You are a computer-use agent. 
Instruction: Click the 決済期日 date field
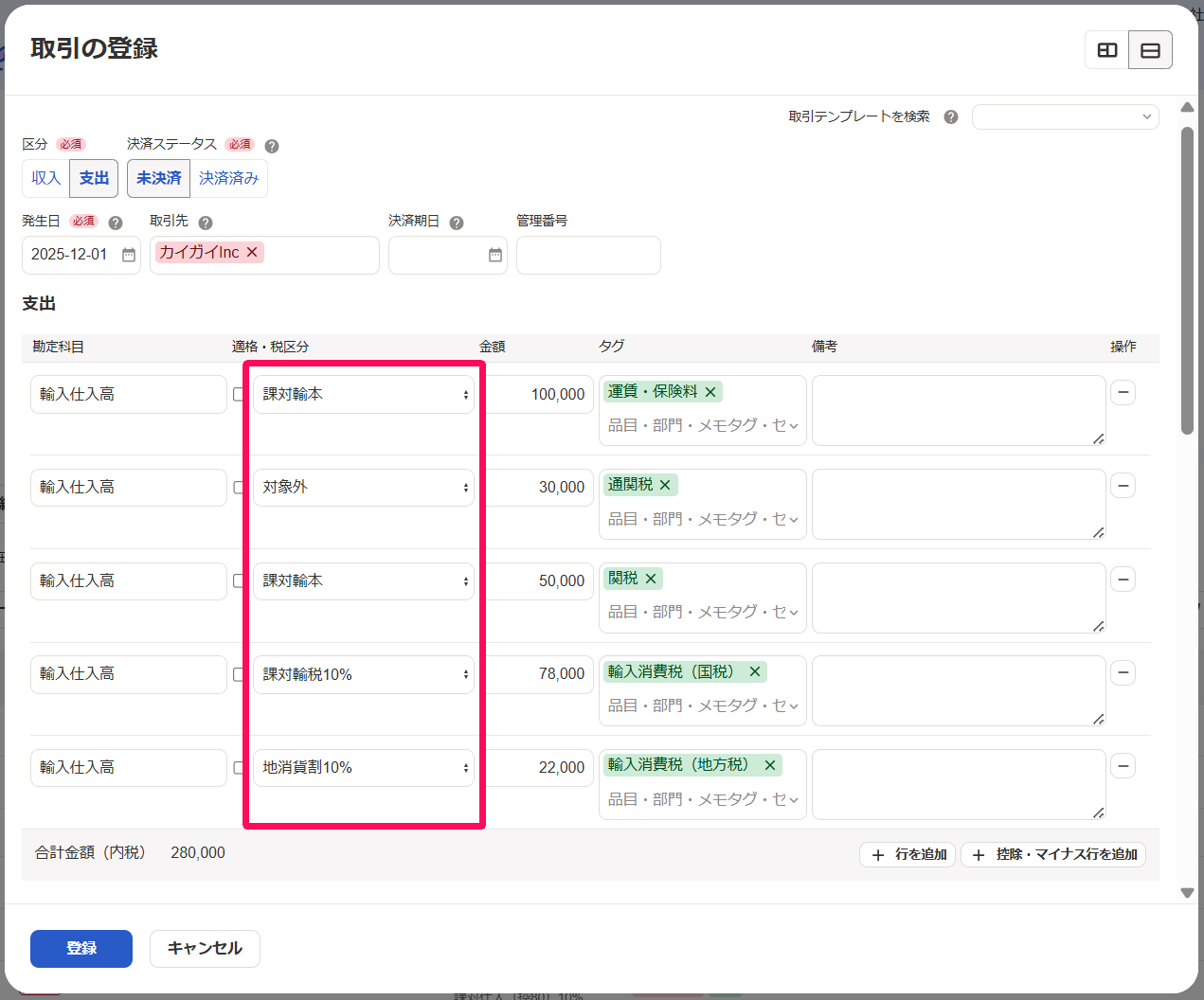[448, 255]
